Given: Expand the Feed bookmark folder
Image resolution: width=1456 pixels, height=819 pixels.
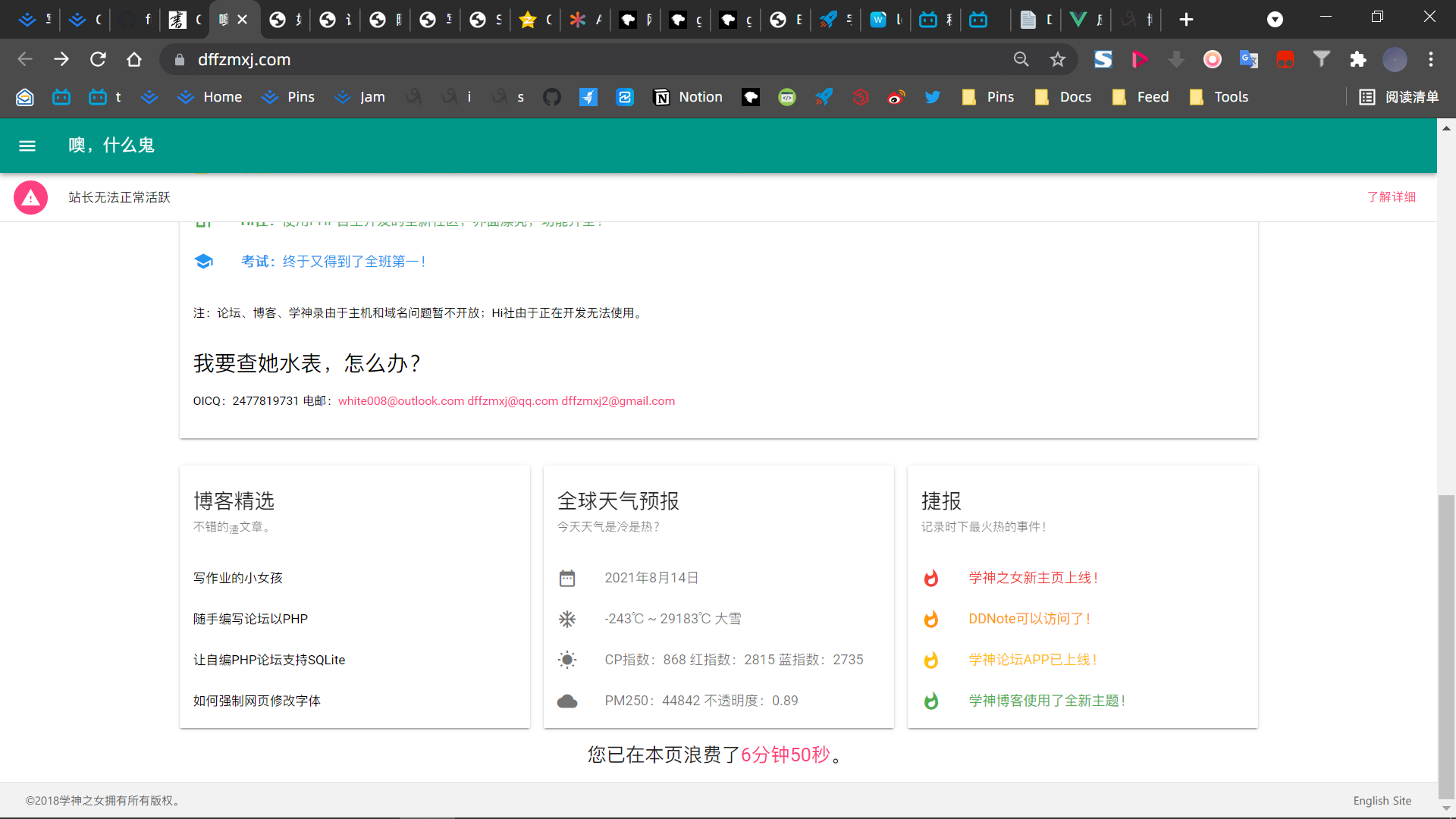Looking at the screenshot, I should pyautogui.click(x=1141, y=97).
